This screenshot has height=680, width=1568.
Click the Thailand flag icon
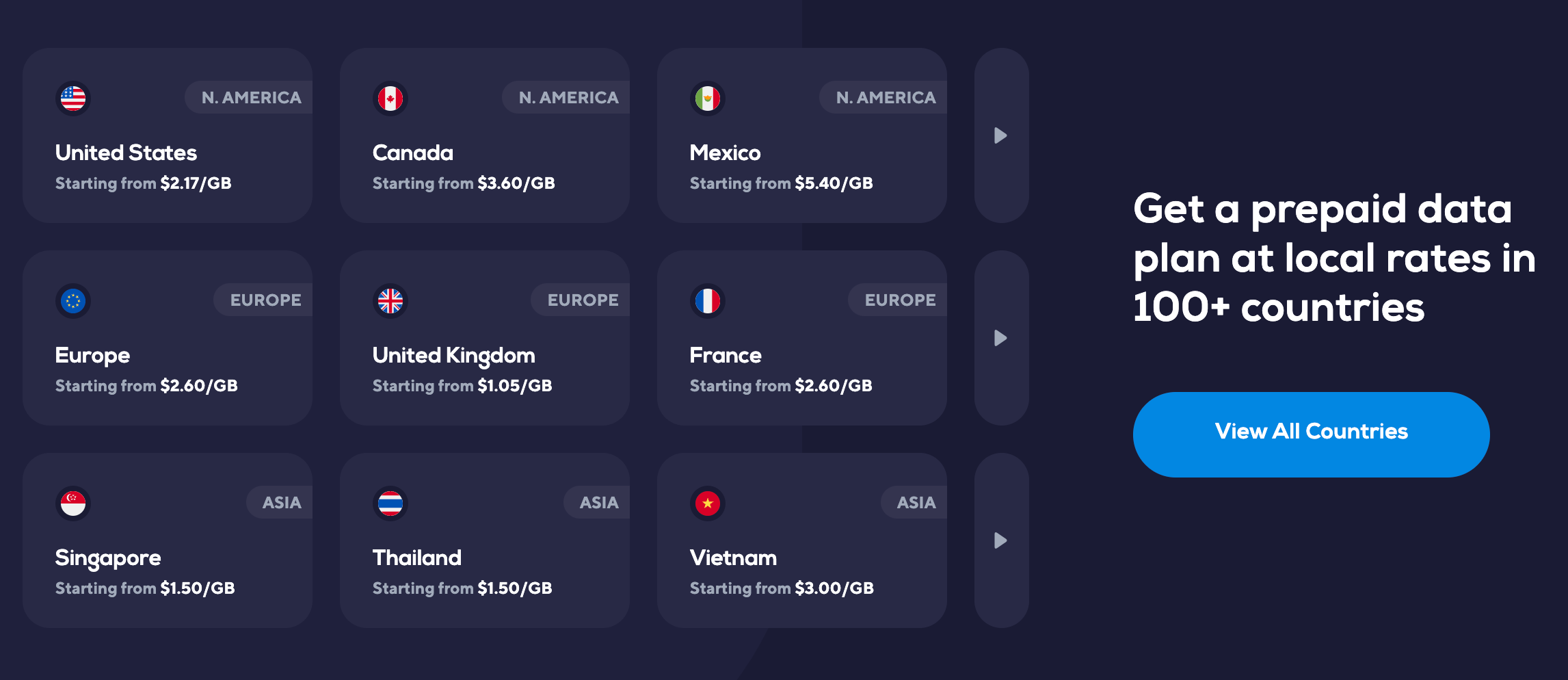(390, 504)
